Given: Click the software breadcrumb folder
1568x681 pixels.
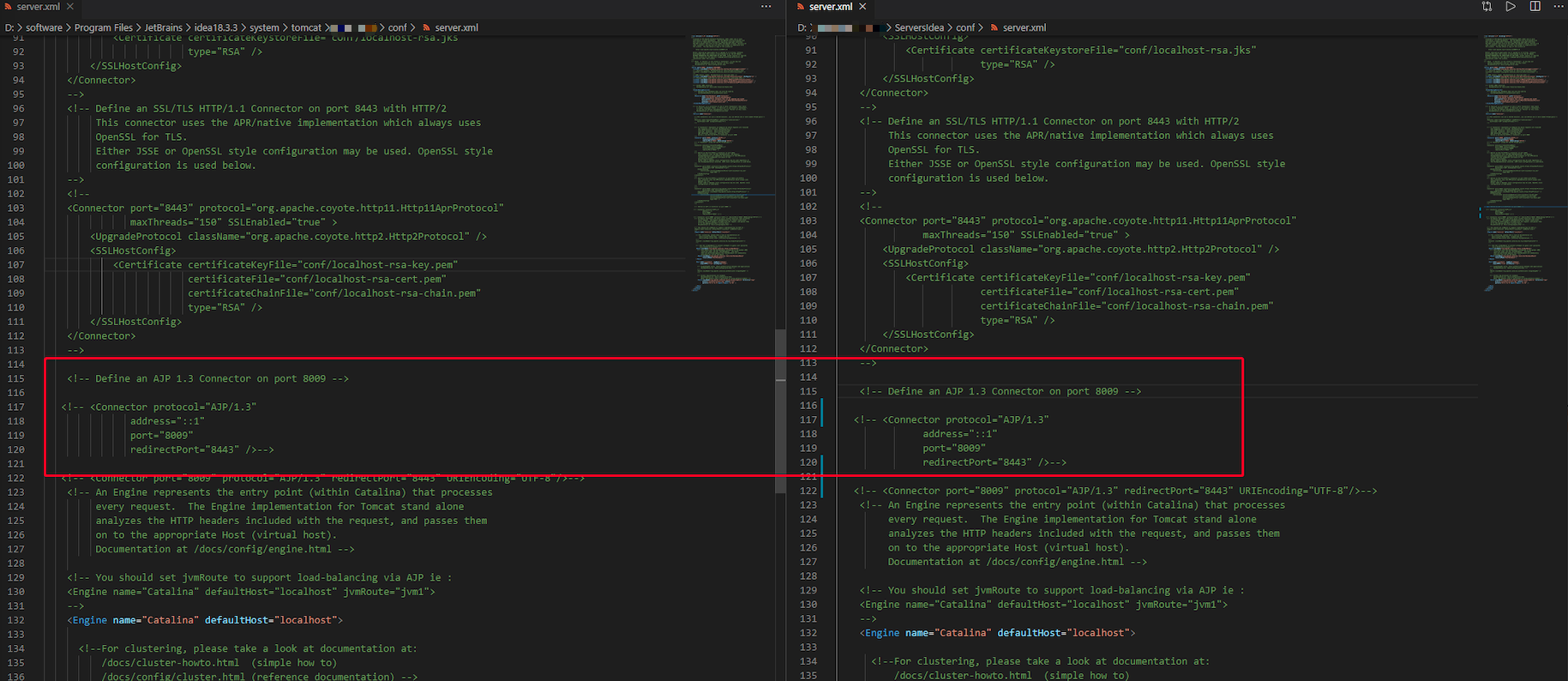Looking at the screenshot, I should [x=44, y=27].
